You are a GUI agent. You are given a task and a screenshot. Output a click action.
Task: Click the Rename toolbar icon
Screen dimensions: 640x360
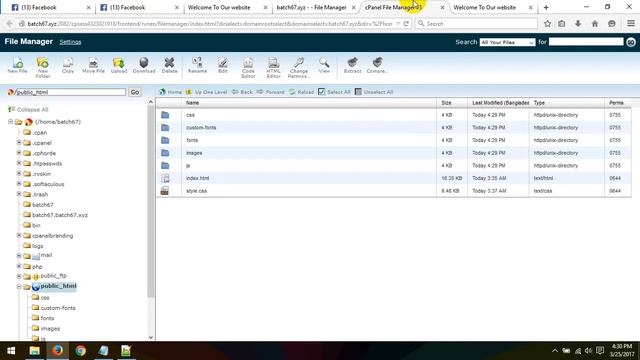(x=198, y=65)
